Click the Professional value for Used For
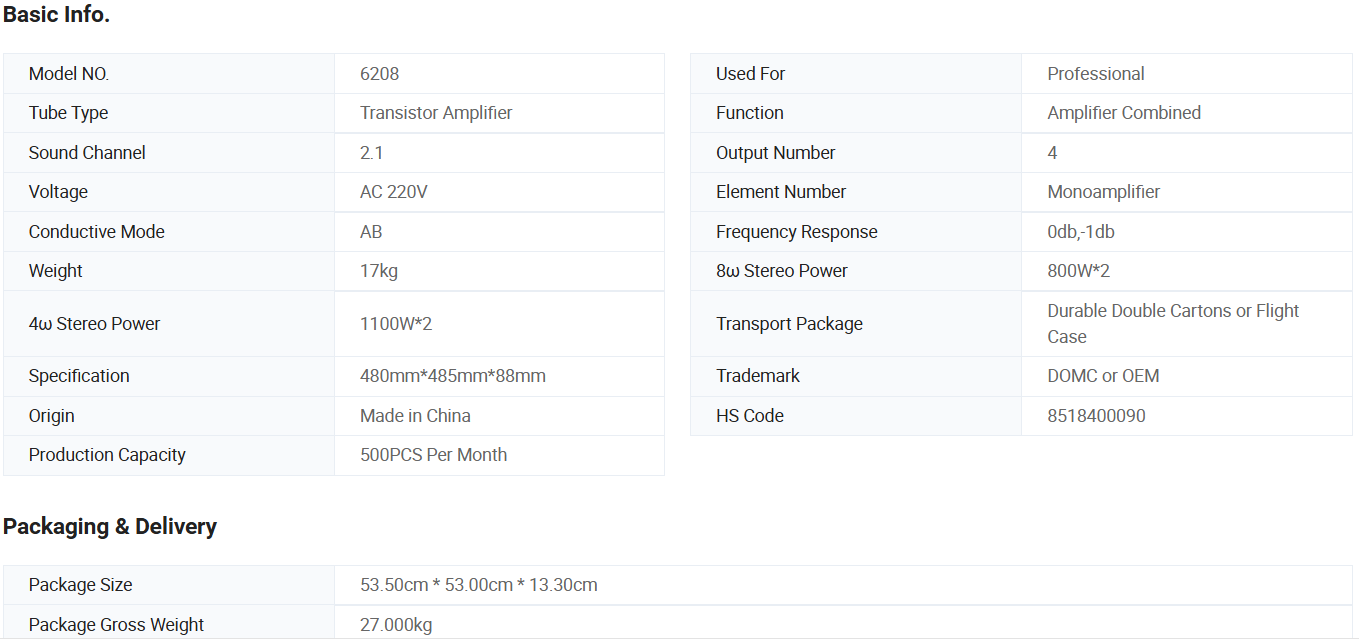The image size is (1359, 639). click(x=1096, y=74)
